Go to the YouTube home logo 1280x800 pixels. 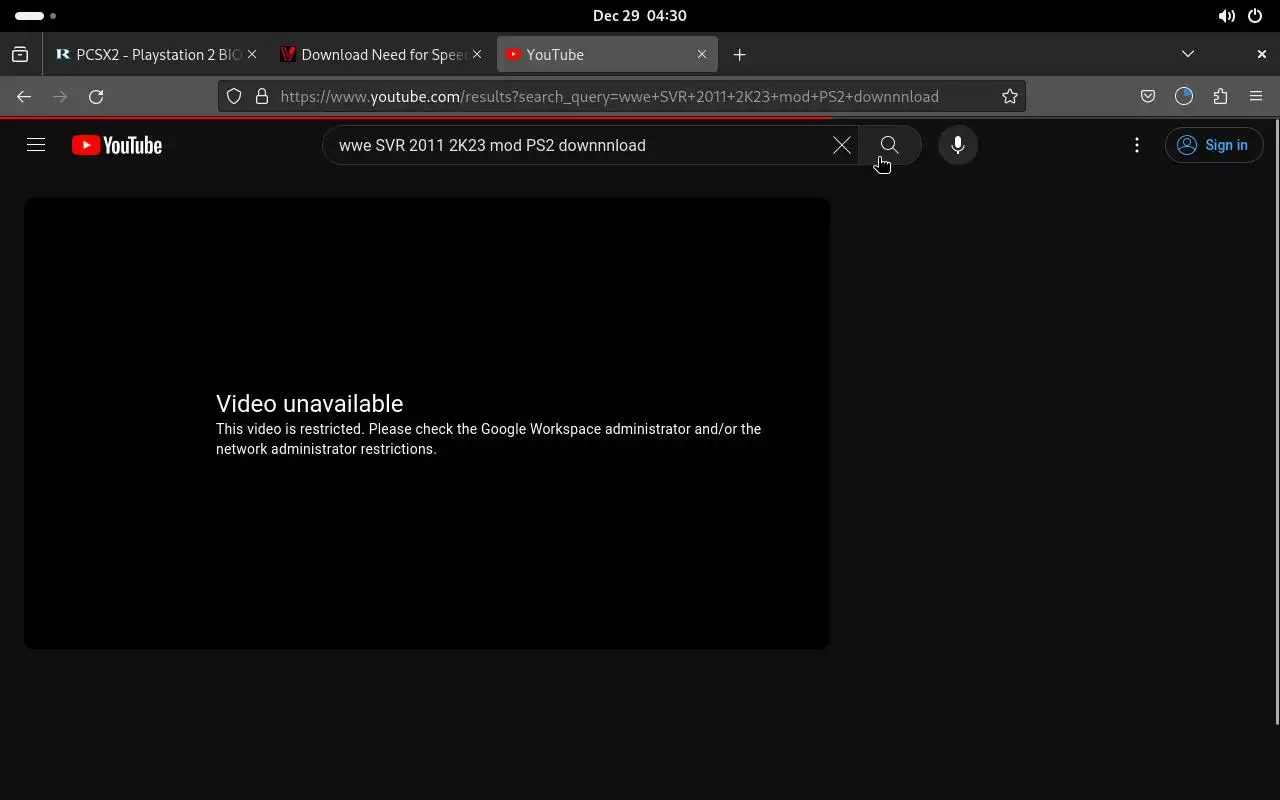[117, 145]
